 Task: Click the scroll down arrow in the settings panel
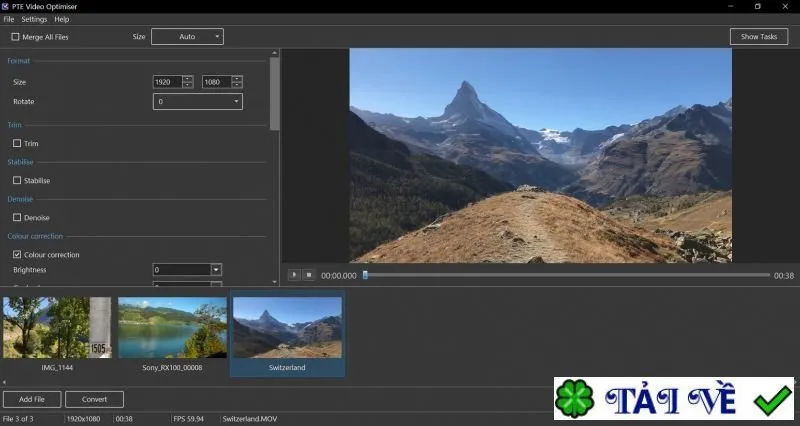274,282
